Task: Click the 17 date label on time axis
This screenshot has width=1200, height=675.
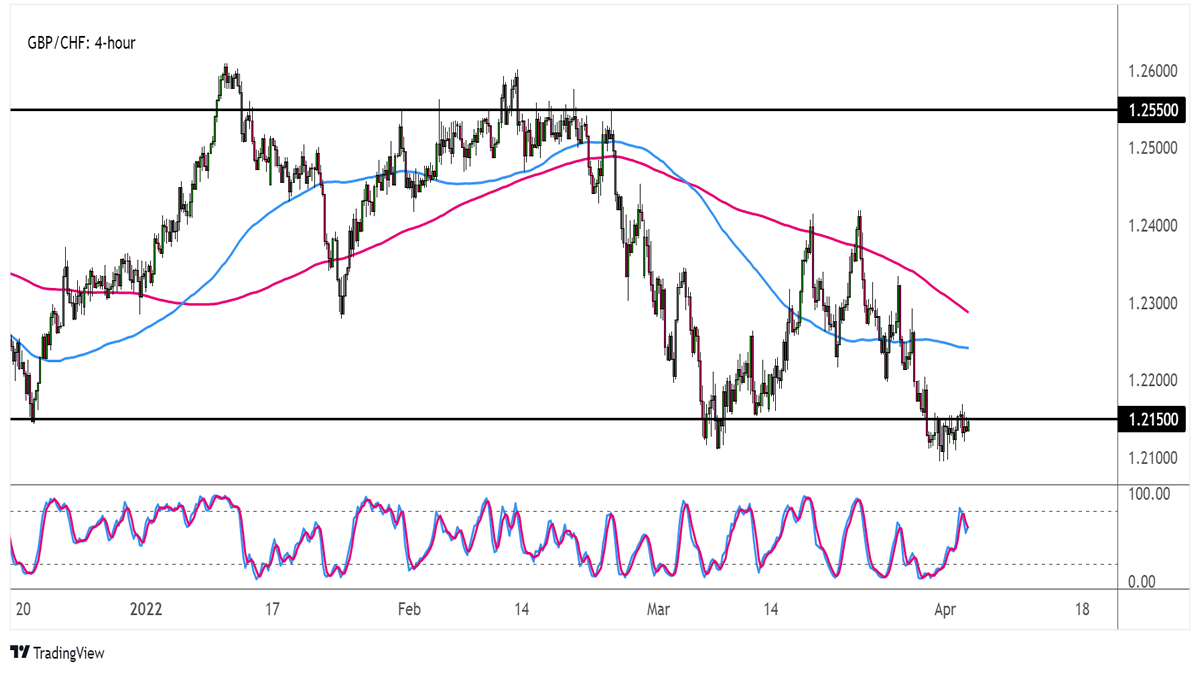Action: 272,609
